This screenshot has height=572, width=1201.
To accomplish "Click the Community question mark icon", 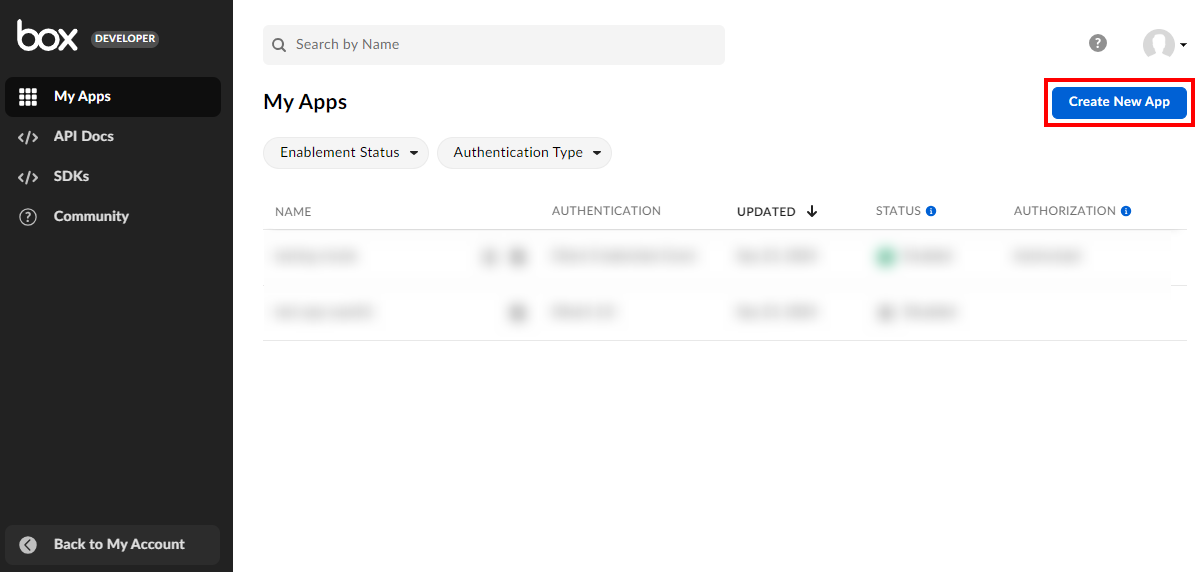I will click(x=28, y=217).
